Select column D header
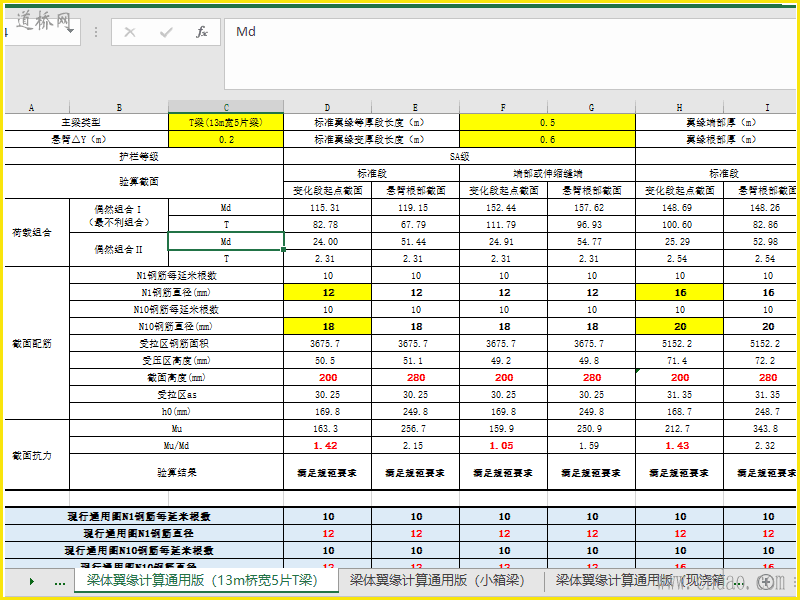 [x=328, y=108]
